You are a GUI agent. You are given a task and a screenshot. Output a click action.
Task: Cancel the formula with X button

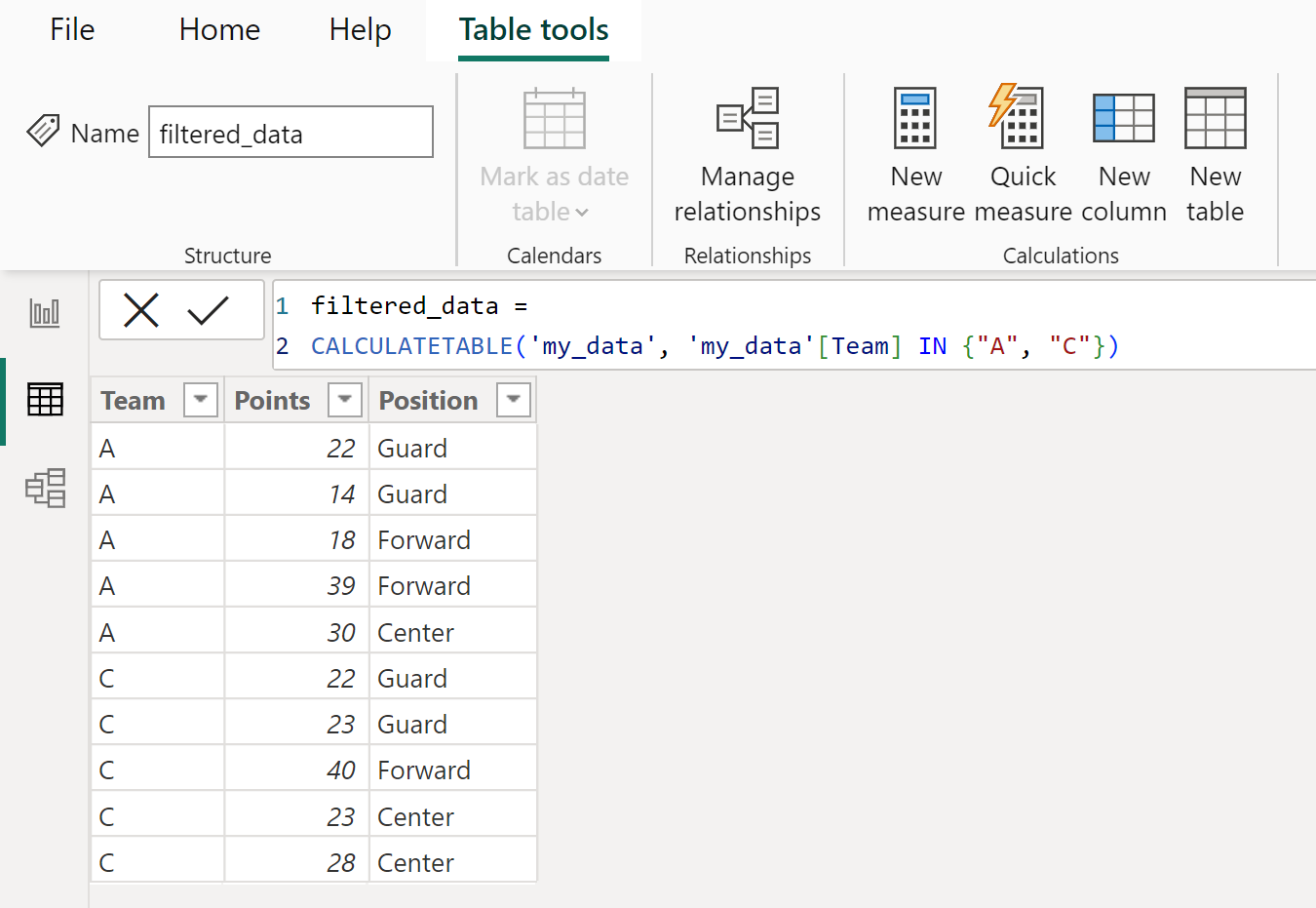[141, 310]
